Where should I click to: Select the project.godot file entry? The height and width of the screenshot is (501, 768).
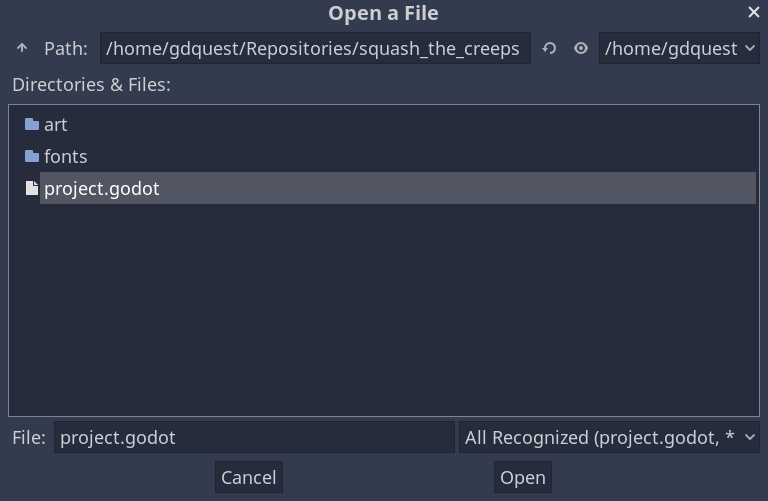click(x=102, y=189)
